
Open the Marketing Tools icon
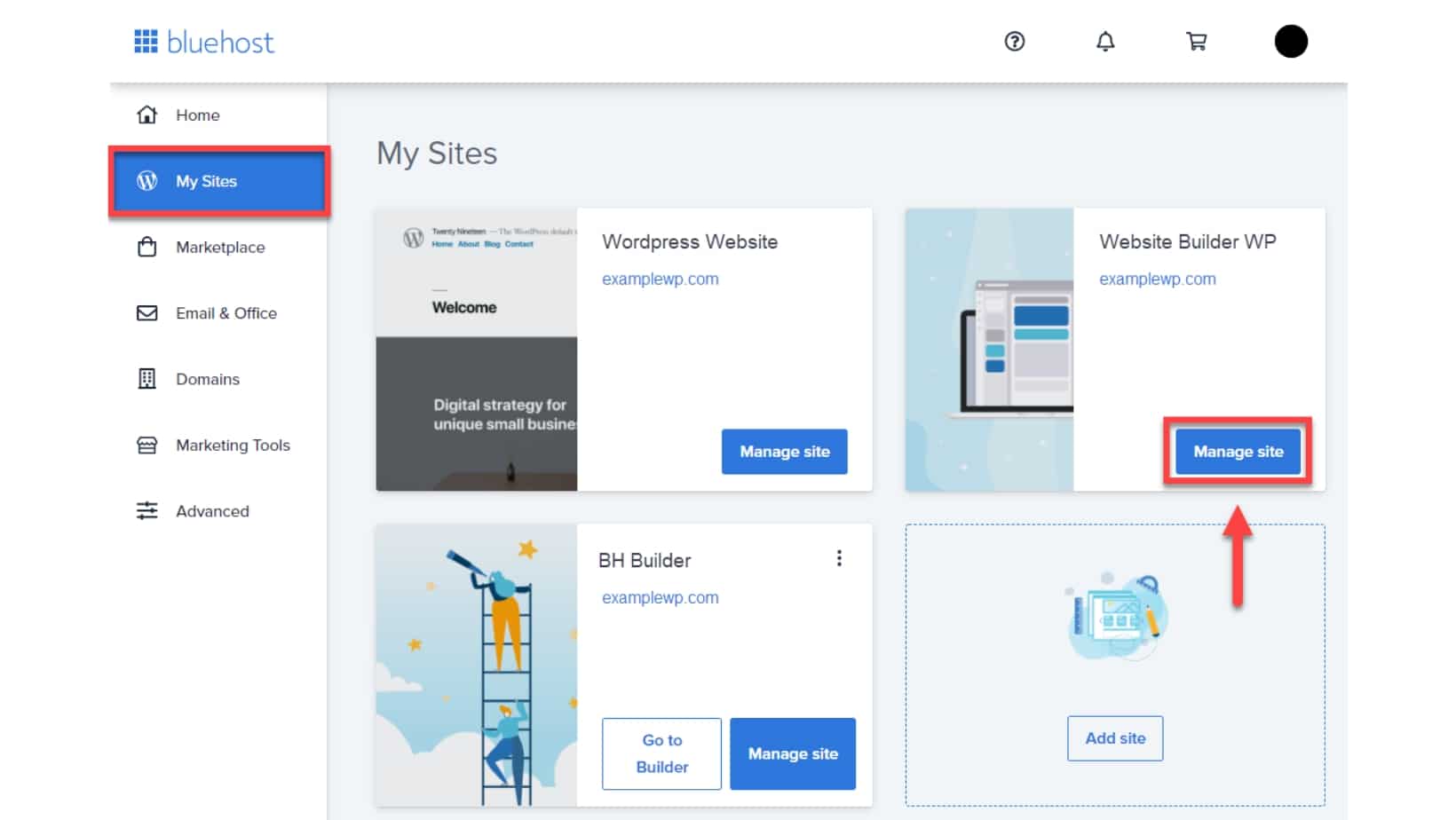pyautogui.click(x=147, y=445)
